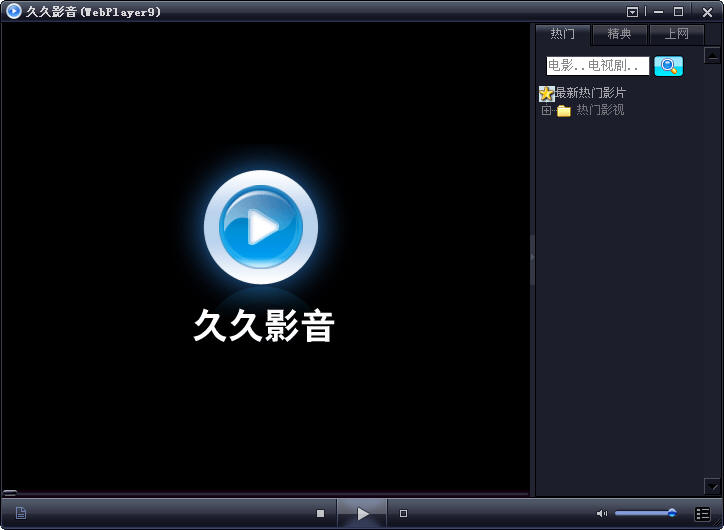Mute the audio using speaker icon
The height and width of the screenshot is (530, 724).
click(x=601, y=513)
